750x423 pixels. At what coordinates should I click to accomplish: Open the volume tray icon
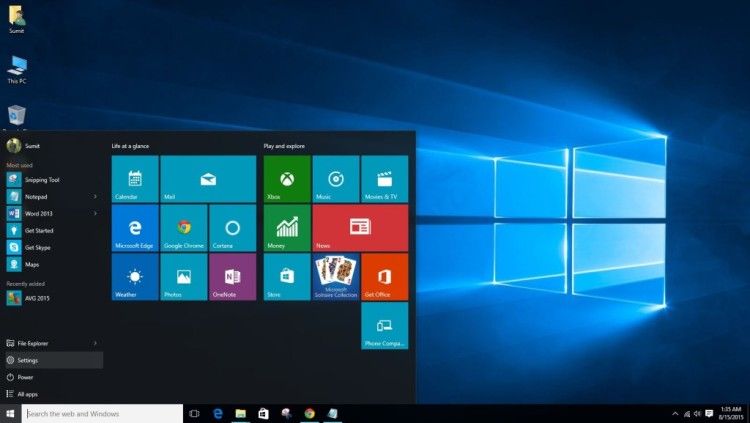[697, 414]
